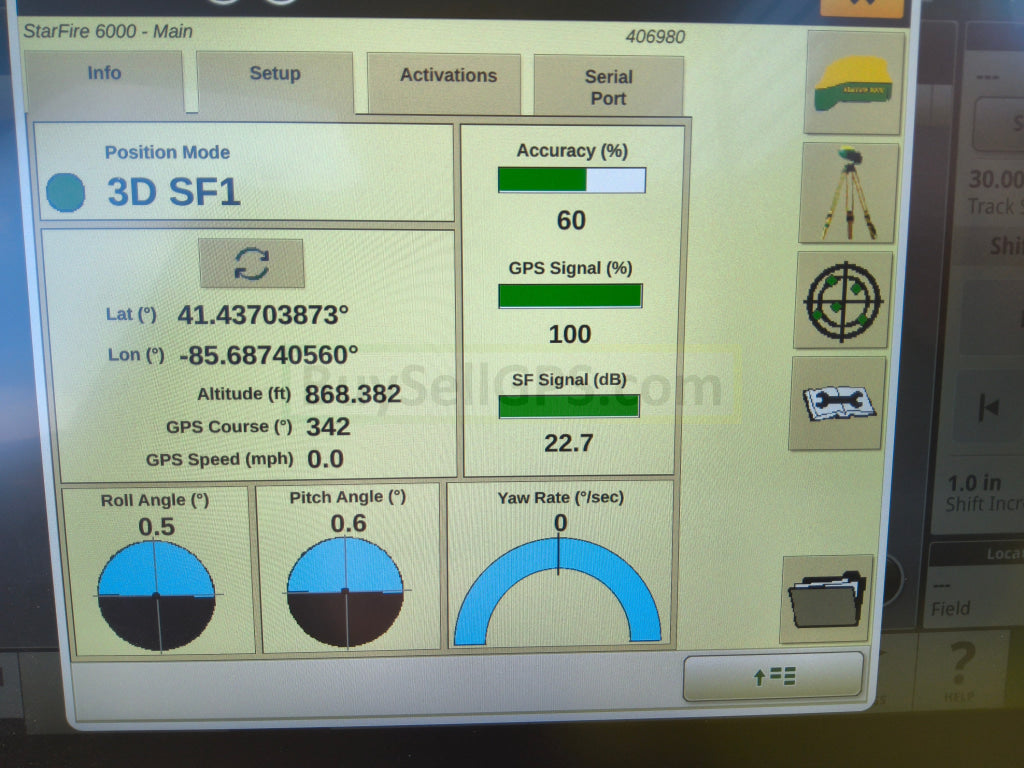Open the wrench diagnostics manual icon
The height and width of the screenshot is (768, 1024).
(837, 404)
